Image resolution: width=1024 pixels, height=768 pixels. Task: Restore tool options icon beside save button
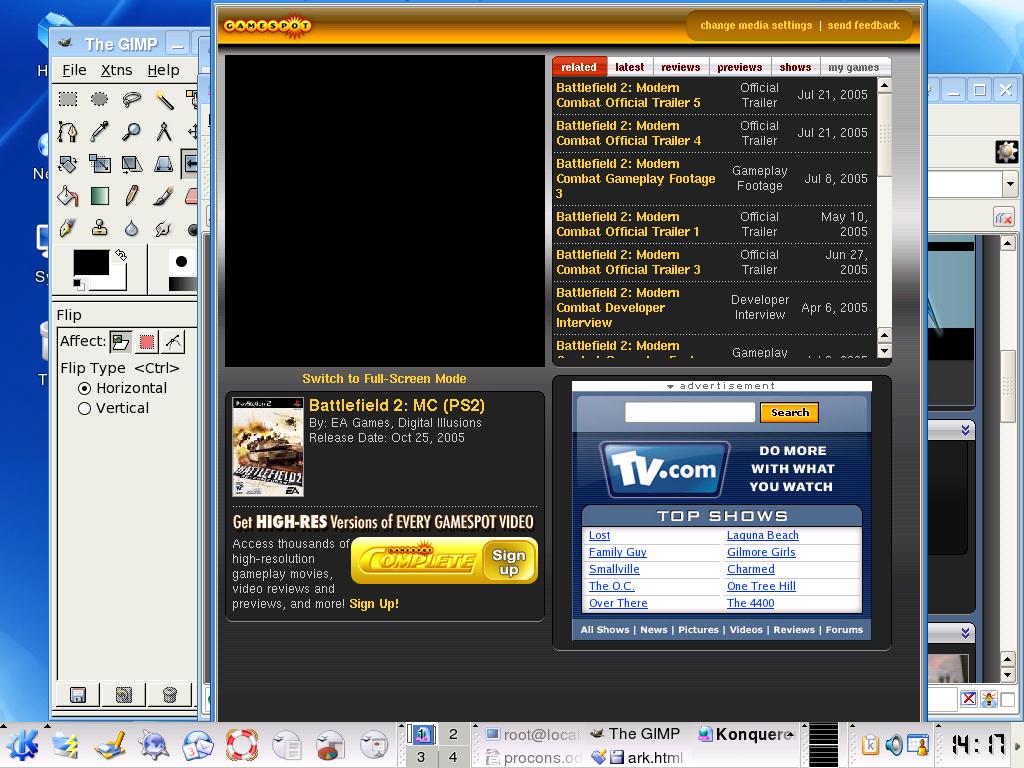[x=123, y=694]
